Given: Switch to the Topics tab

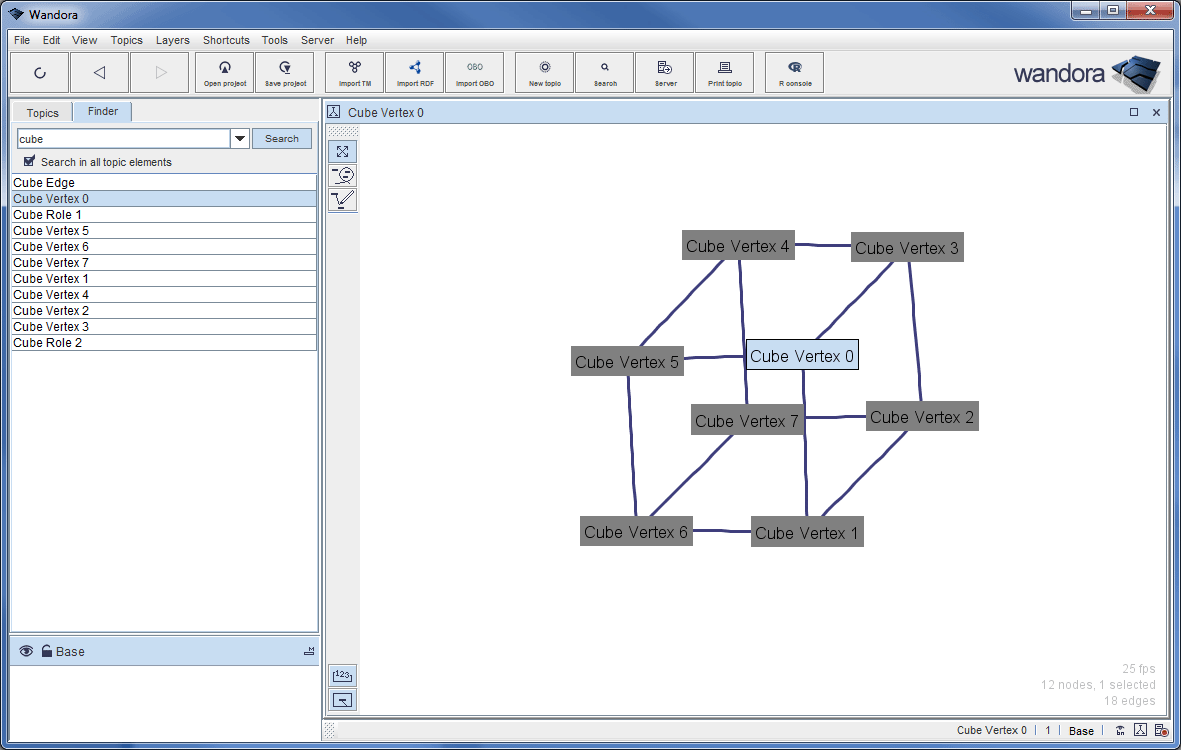Looking at the screenshot, I should coord(41,112).
